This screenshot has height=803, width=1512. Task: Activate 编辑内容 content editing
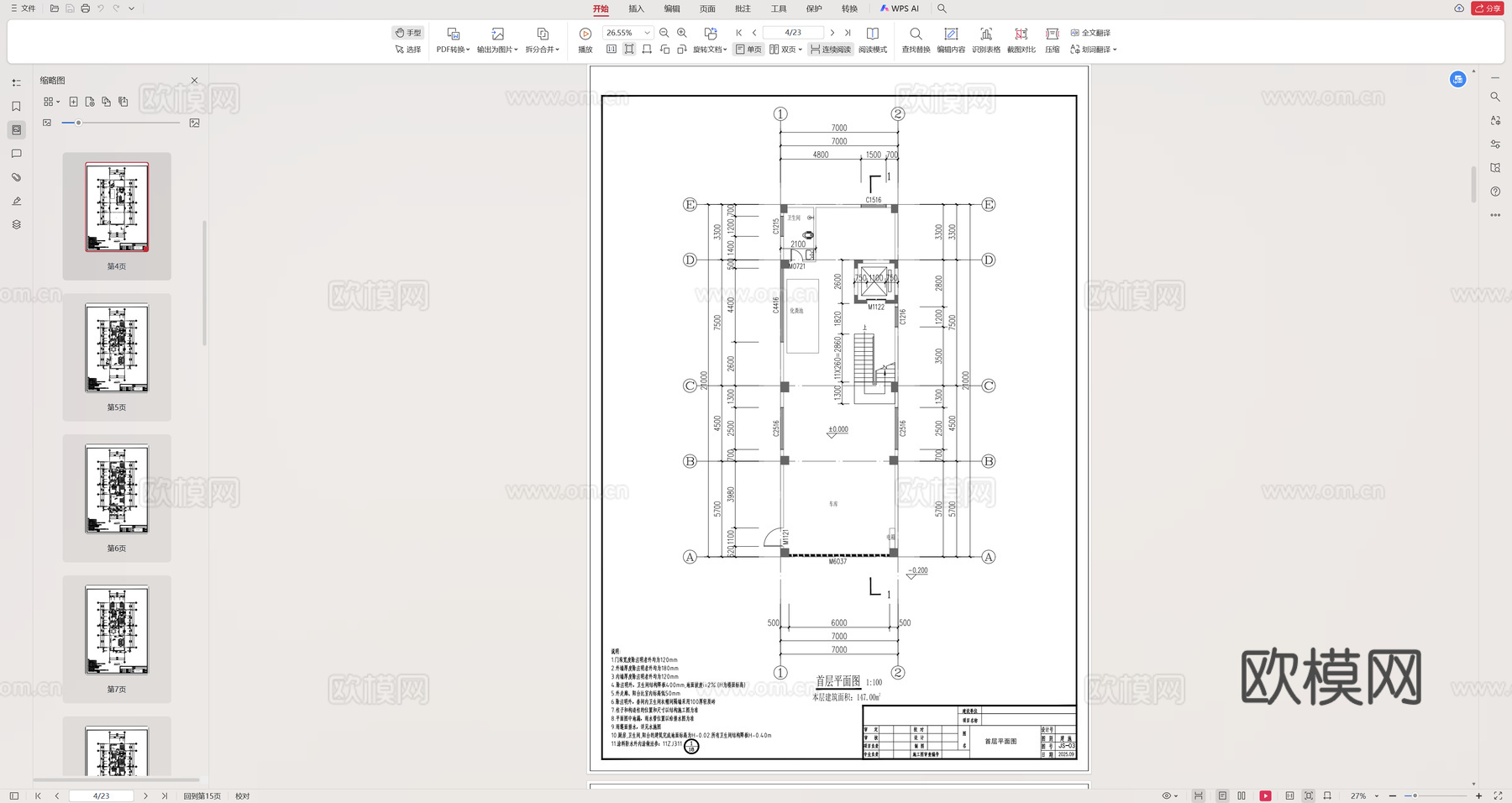click(950, 39)
